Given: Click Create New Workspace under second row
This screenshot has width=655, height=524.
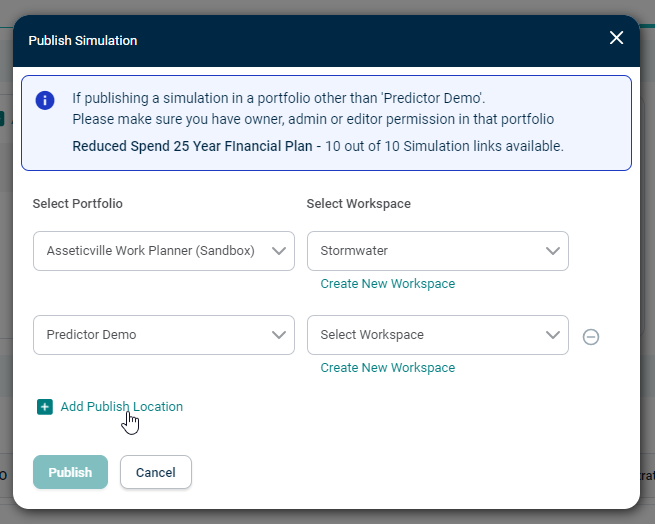Looking at the screenshot, I should point(388,368).
